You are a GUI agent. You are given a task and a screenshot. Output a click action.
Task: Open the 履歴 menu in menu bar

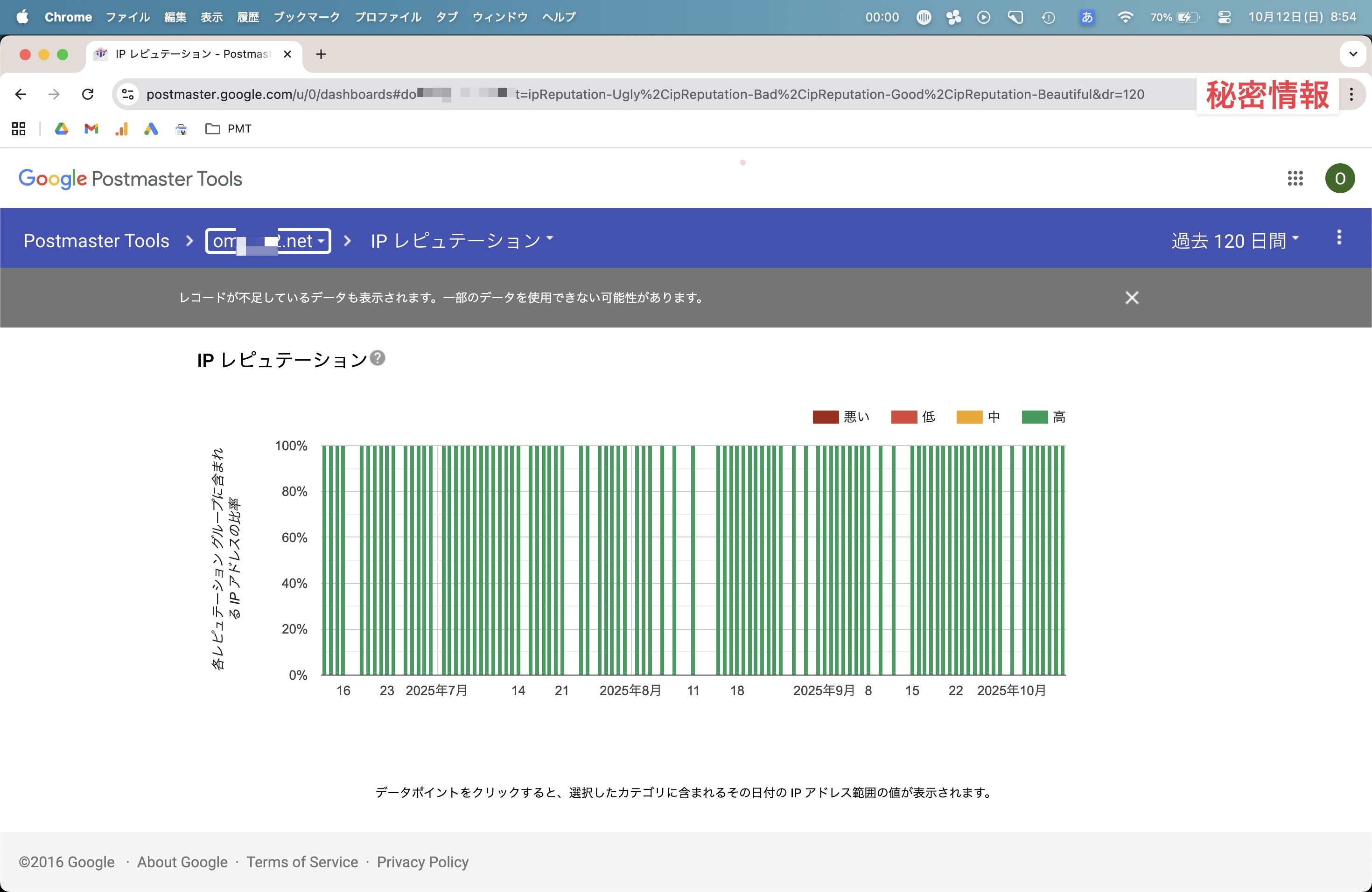click(x=248, y=17)
